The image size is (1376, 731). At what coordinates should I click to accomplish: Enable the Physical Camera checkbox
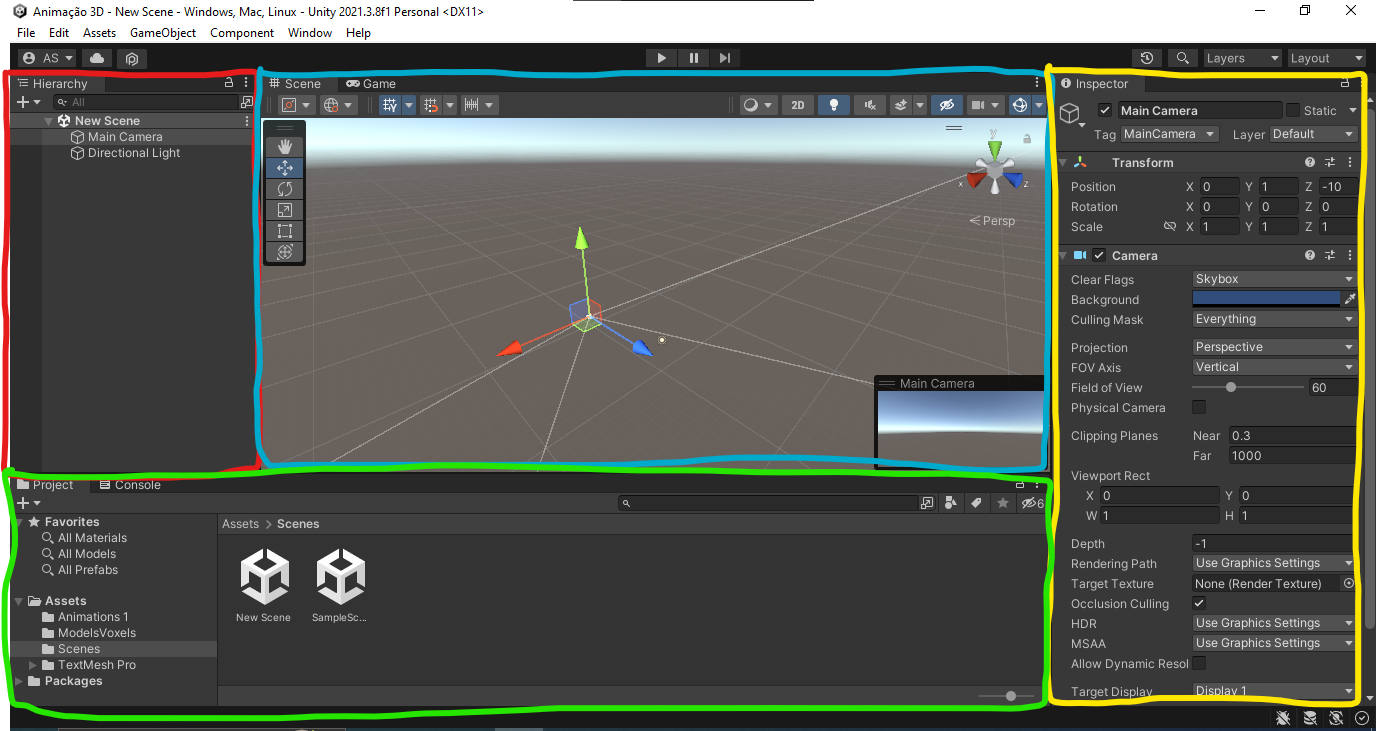coord(1199,407)
